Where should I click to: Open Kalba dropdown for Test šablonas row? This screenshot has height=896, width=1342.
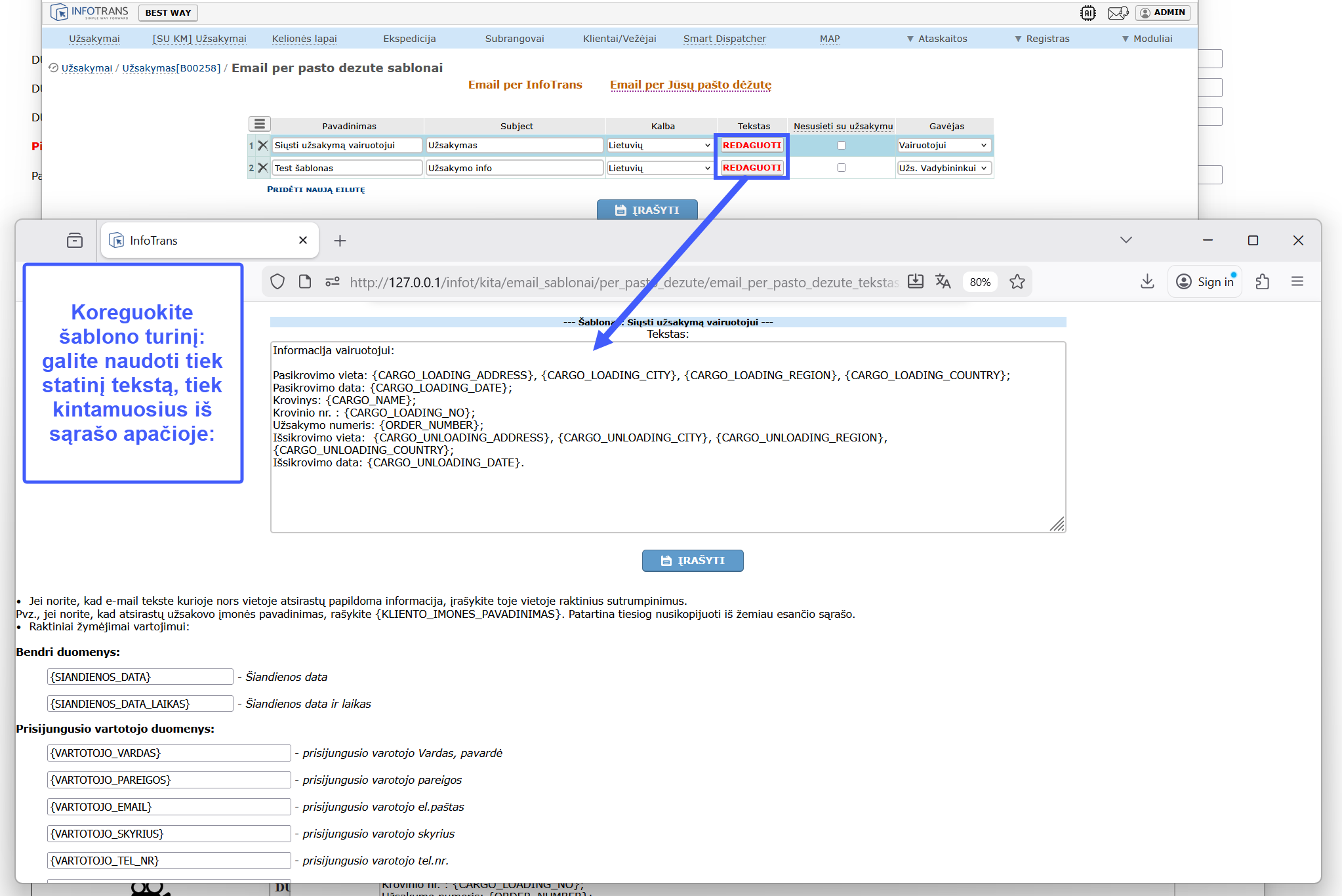[660, 168]
